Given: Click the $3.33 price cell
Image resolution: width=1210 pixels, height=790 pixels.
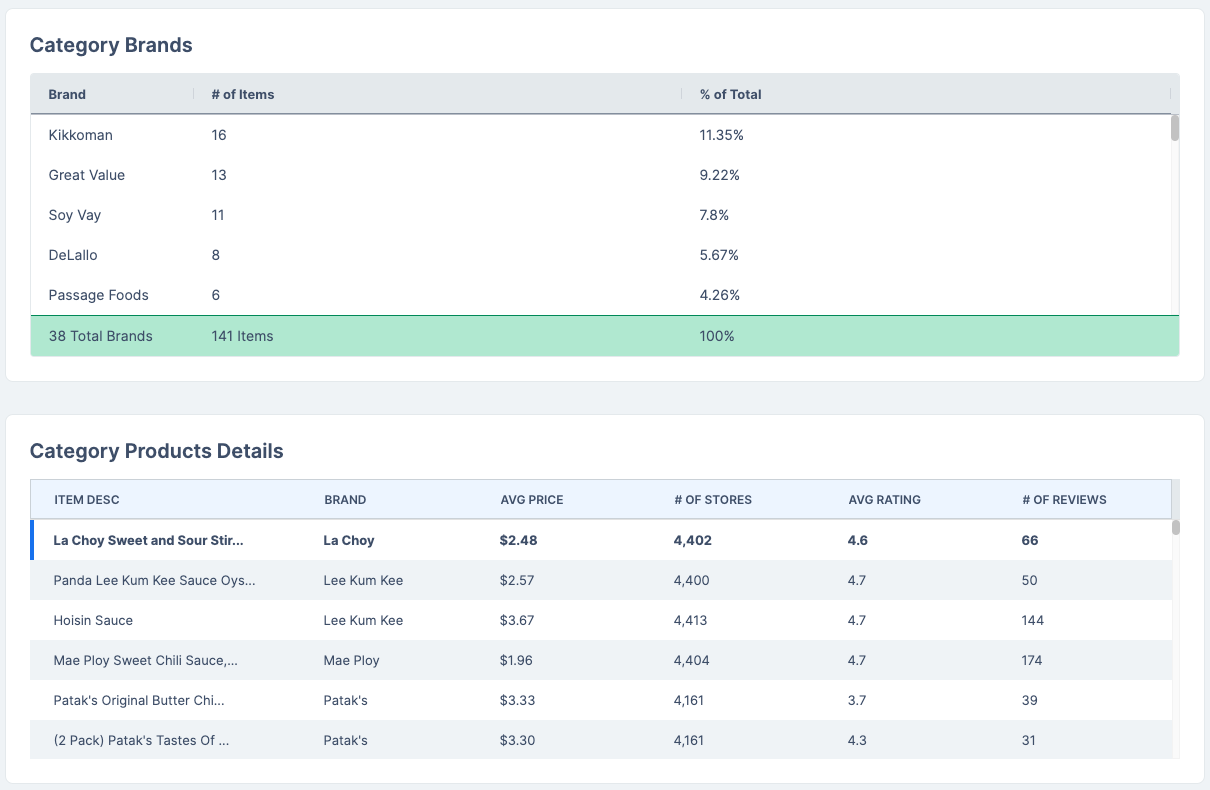Looking at the screenshot, I should [x=517, y=700].
